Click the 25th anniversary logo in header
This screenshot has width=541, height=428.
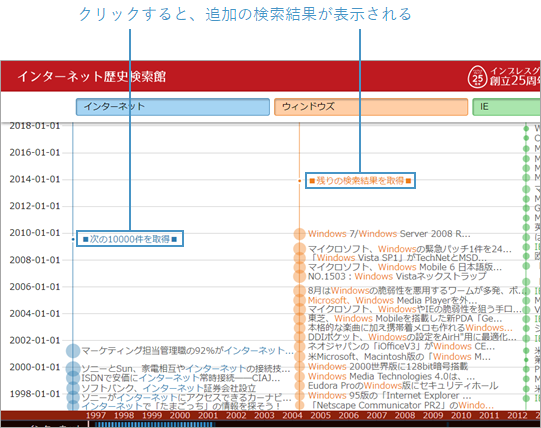click(477, 77)
